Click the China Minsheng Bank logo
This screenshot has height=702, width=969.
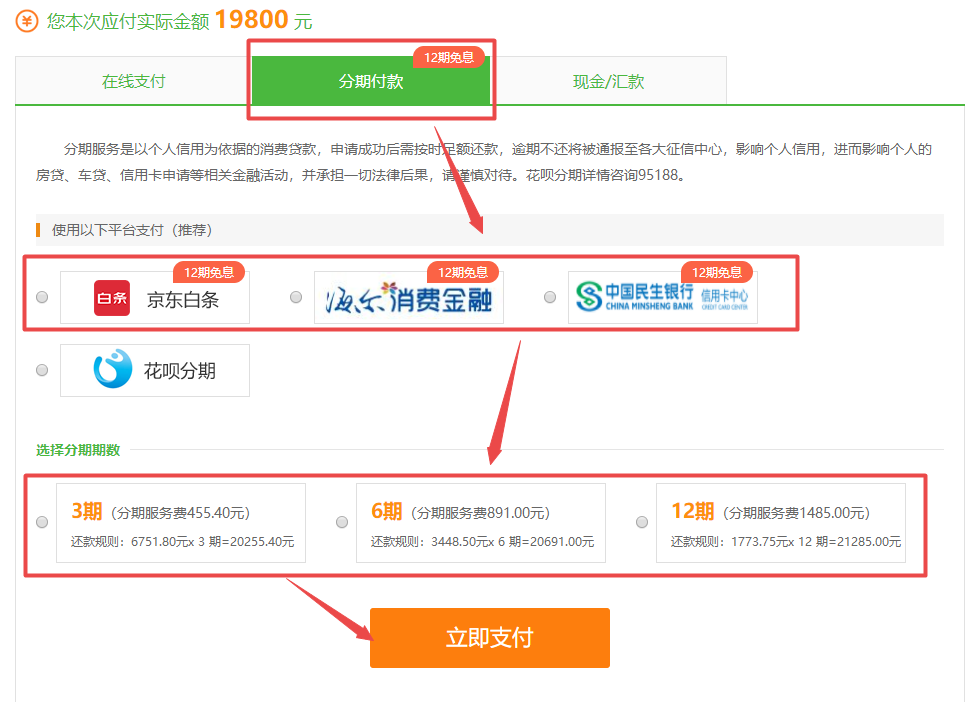point(662,297)
